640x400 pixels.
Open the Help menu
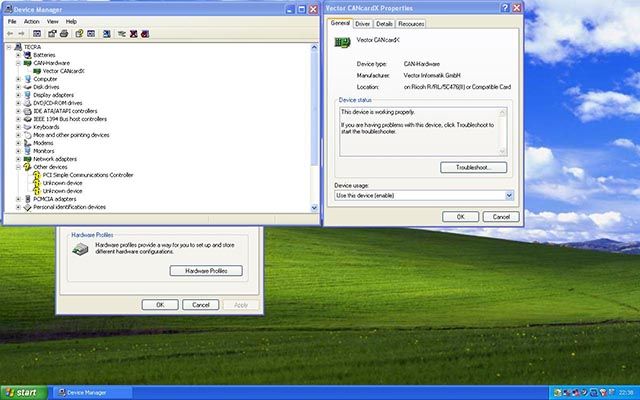(71, 21)
